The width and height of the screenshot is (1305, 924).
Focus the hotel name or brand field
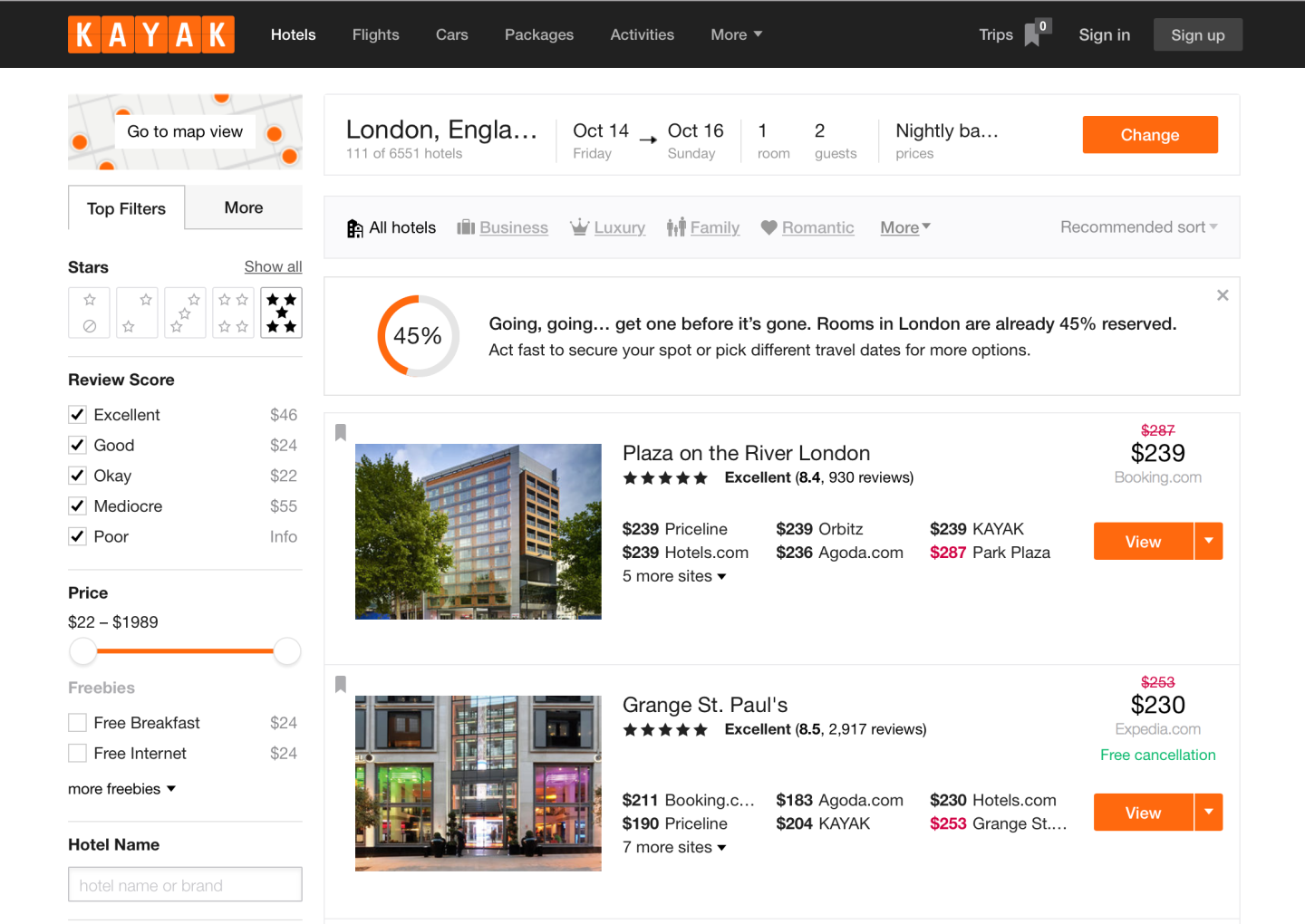tap(185, 885)
